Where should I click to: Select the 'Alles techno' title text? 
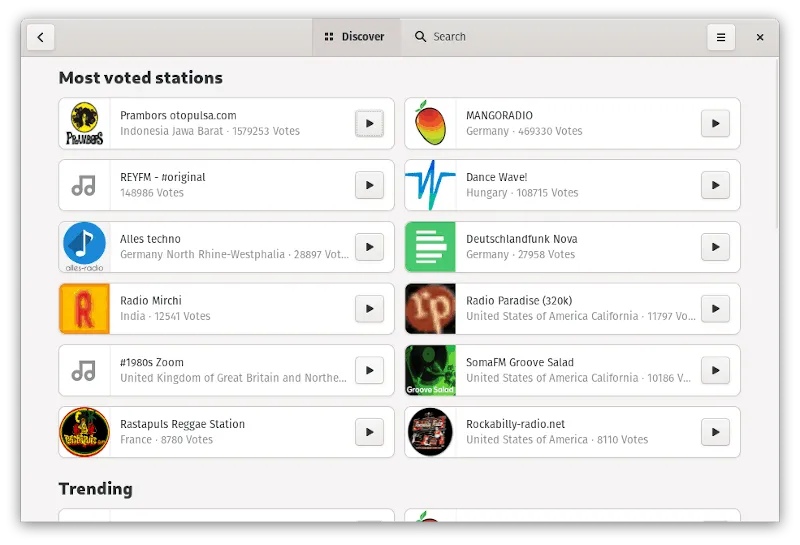coord(150,239)
